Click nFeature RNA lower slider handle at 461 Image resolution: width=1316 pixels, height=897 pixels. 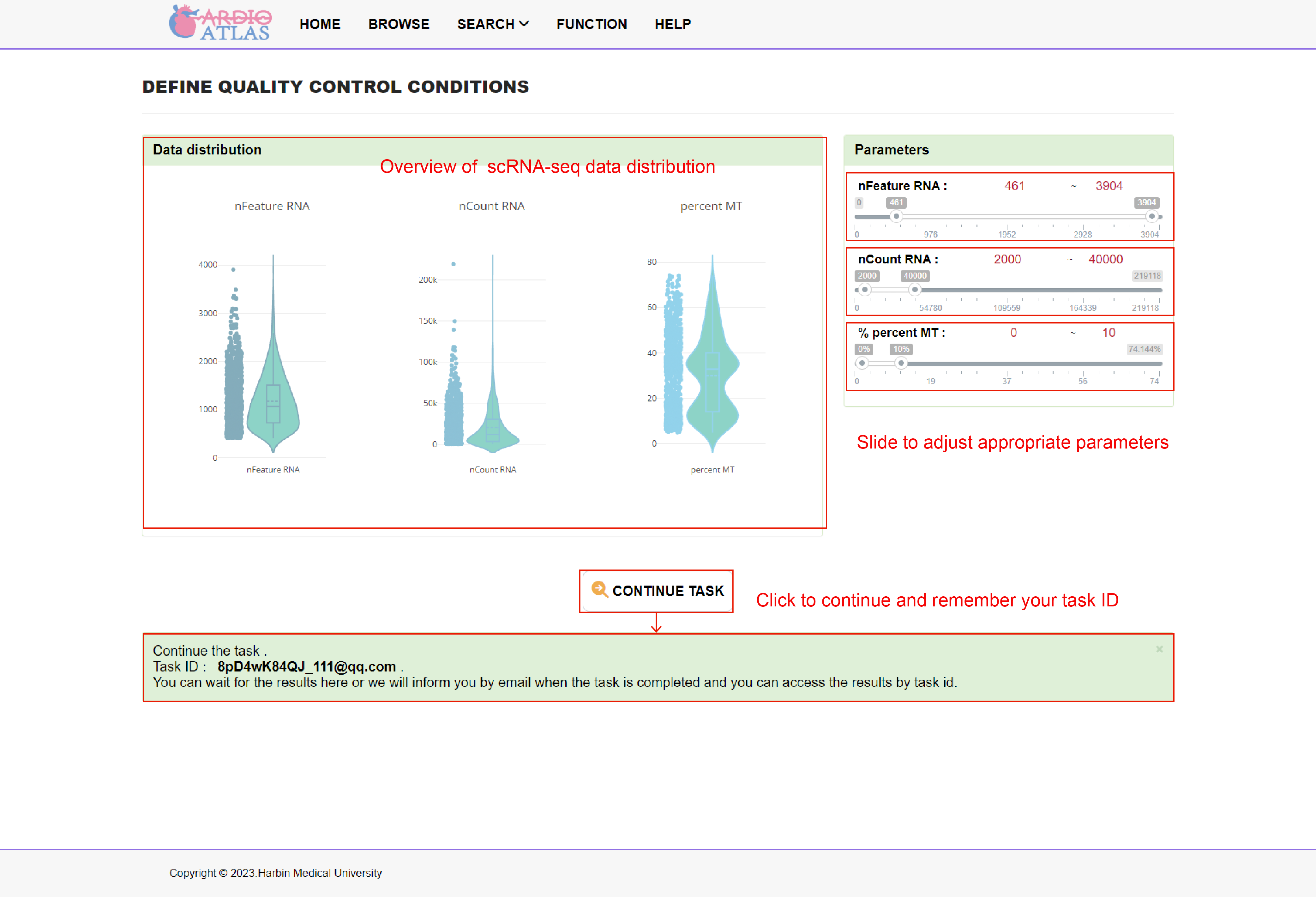(896, 216)
